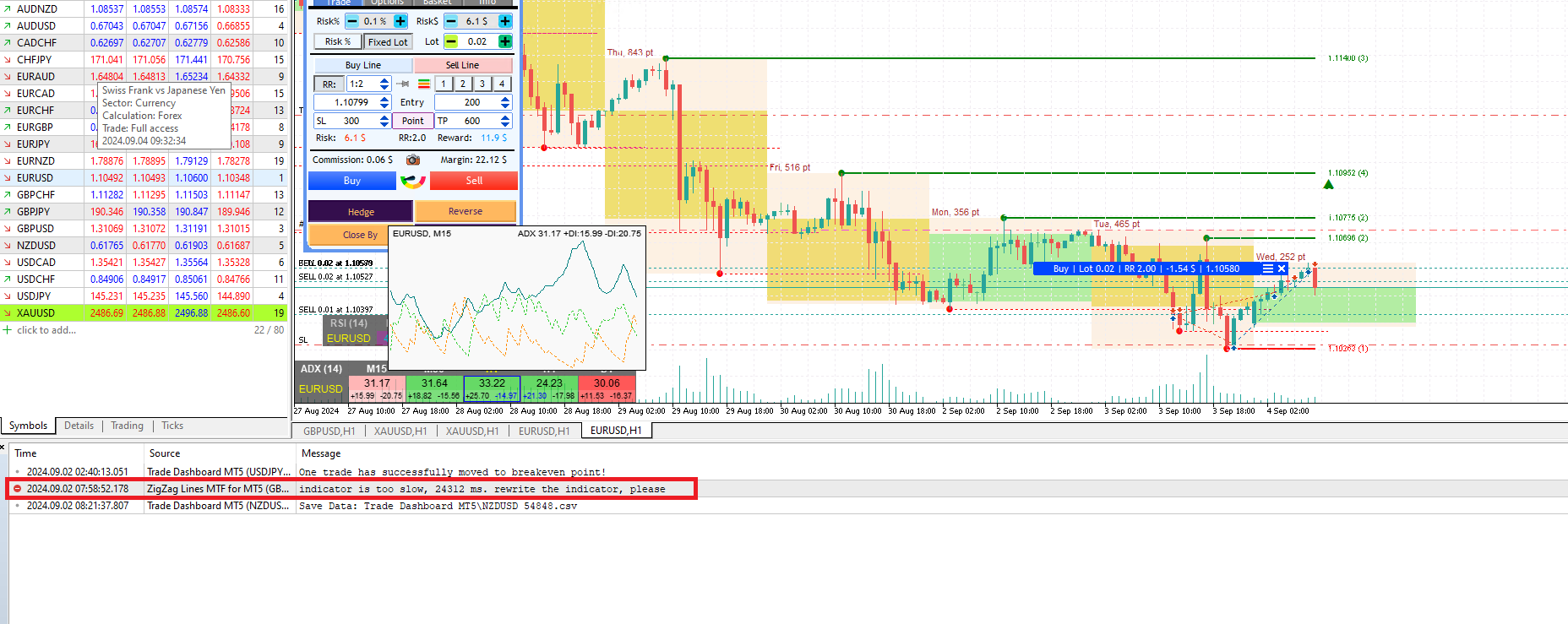Toggle the RR: button
Screen dimensions: 1568x624
tap(329, 84)
